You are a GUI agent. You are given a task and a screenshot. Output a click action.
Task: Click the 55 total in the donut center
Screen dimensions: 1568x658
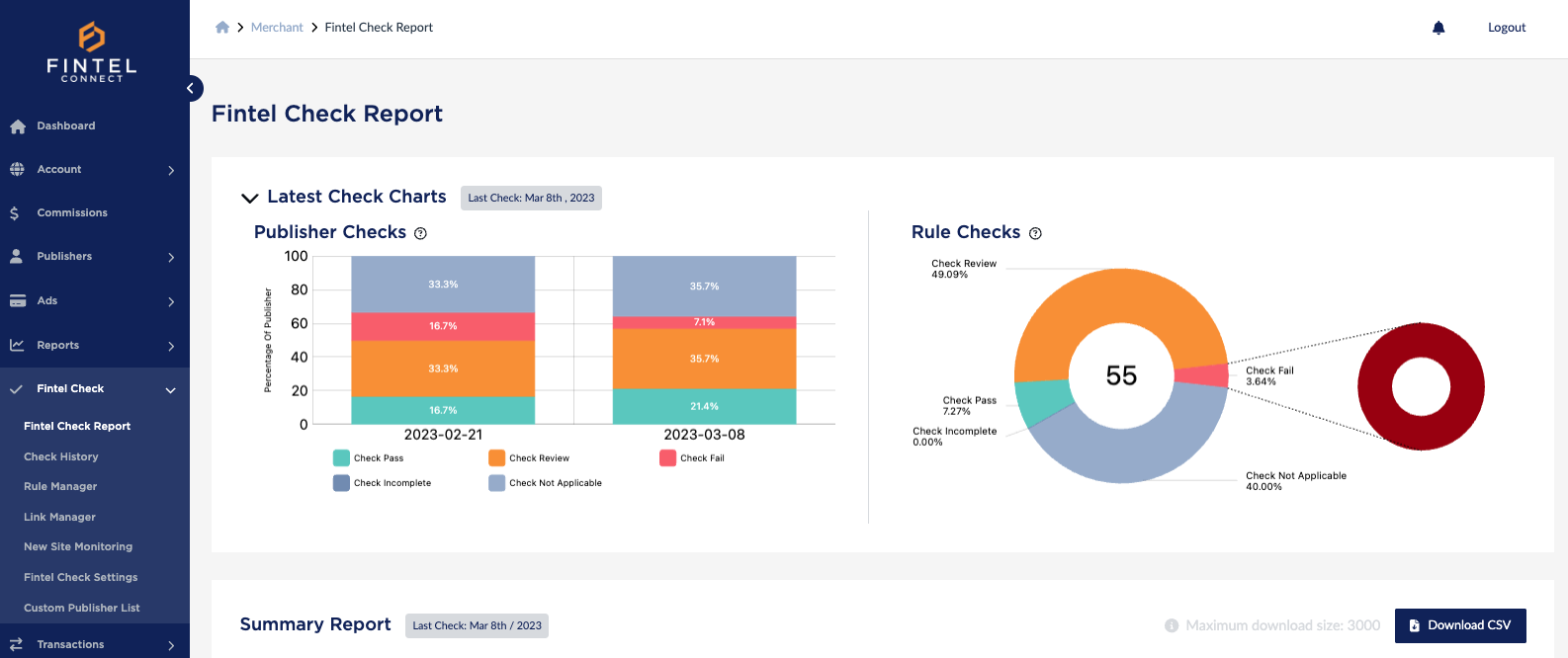click(1121, 376)
